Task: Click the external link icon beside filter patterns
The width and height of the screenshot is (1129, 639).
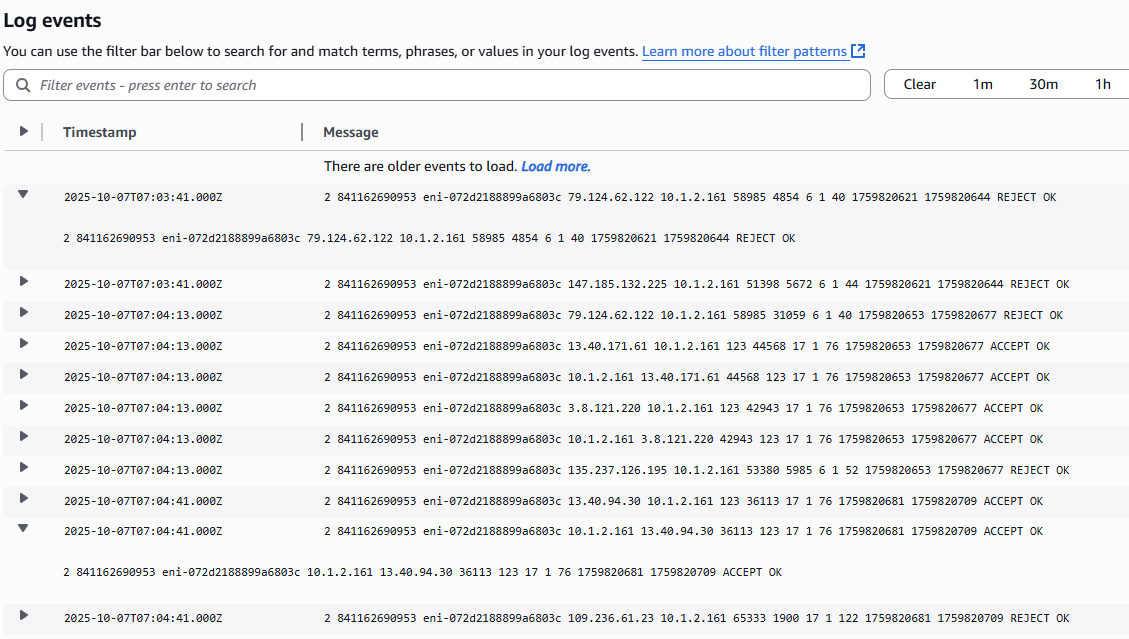Action: (x=858, y=51)
